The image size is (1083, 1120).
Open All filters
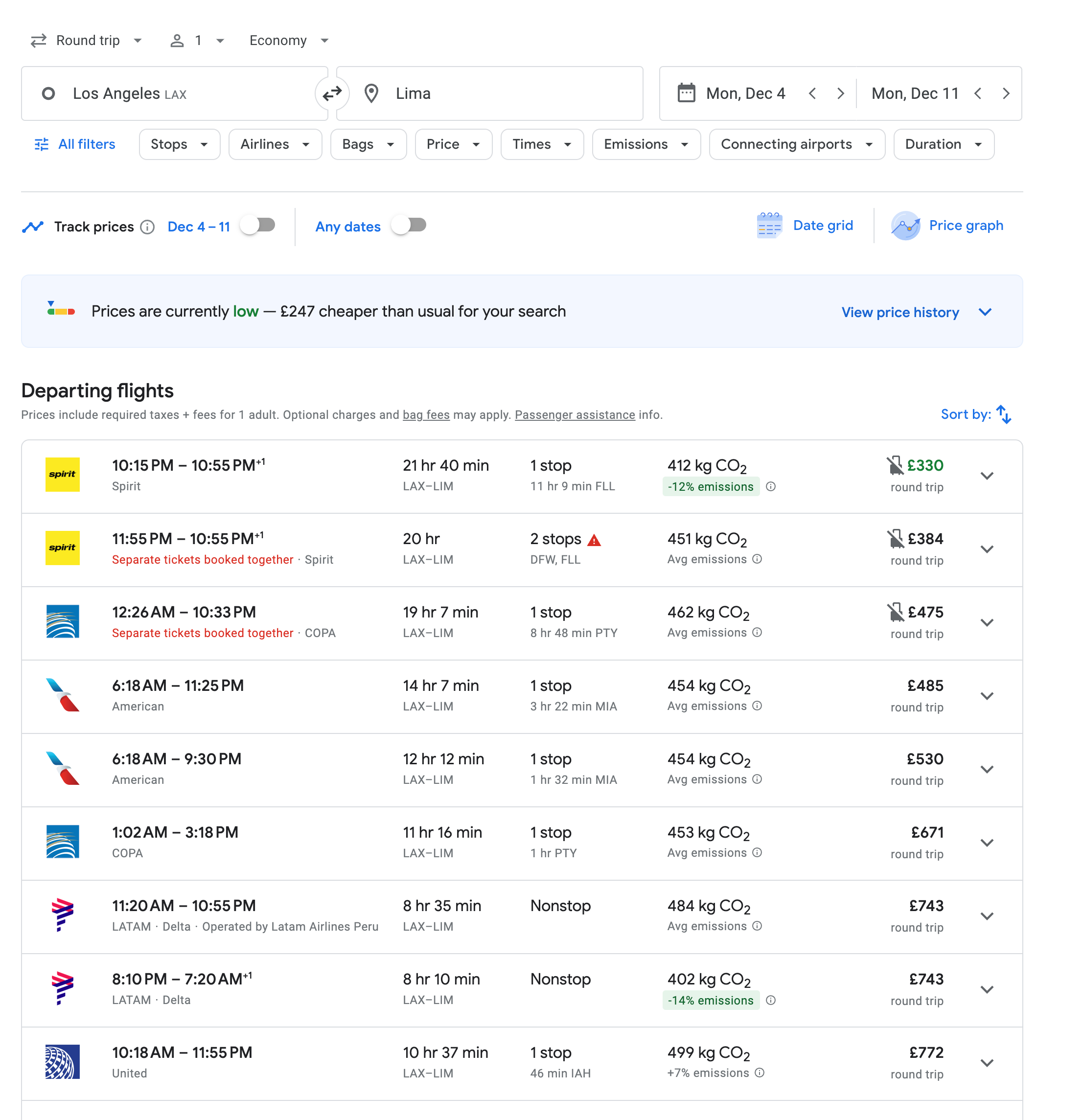pos(75,144)
